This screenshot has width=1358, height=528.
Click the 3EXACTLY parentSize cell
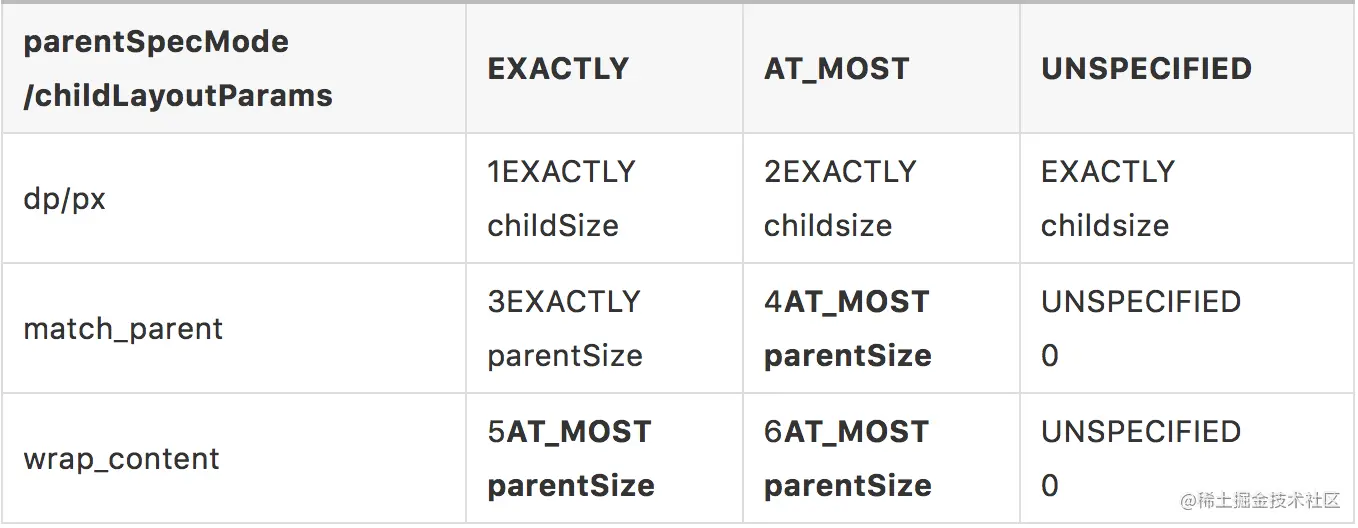click(x=564, y=328)
